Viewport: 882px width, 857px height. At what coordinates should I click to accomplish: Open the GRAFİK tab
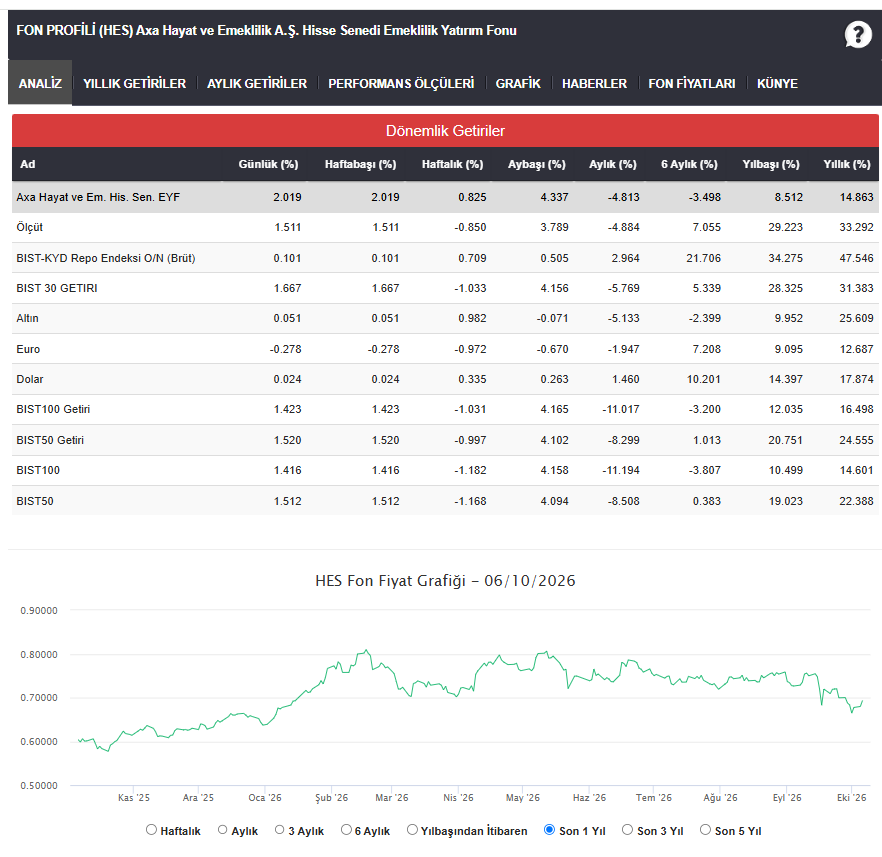[518, 83]
